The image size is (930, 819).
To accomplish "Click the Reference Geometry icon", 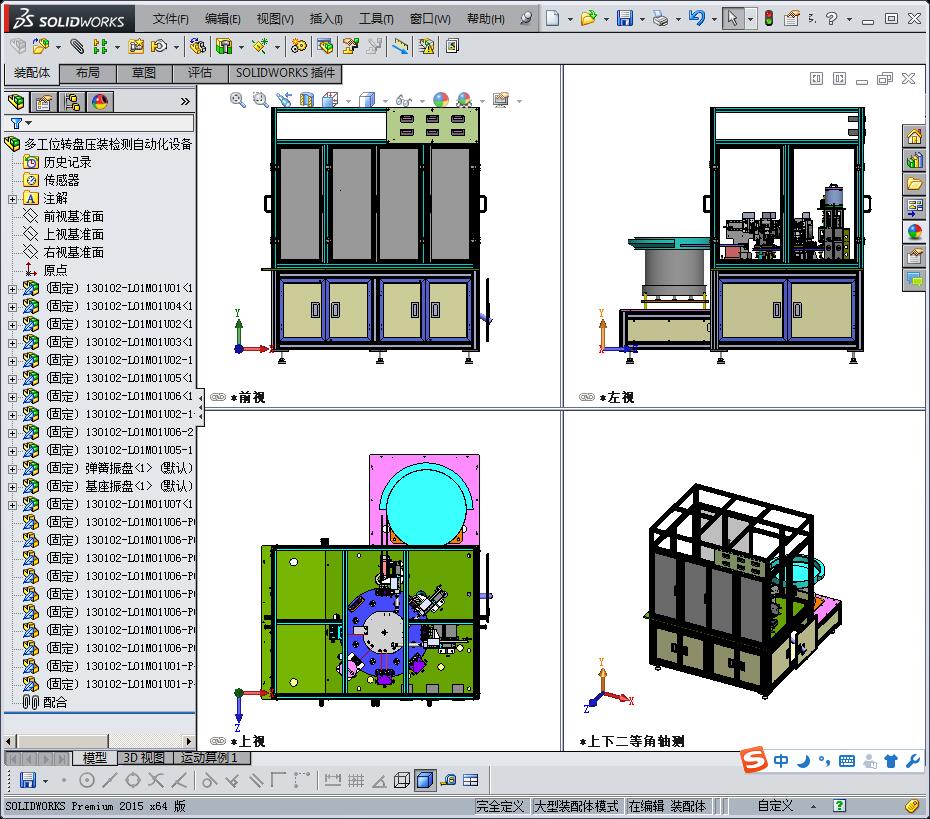I will pos(260,46).
